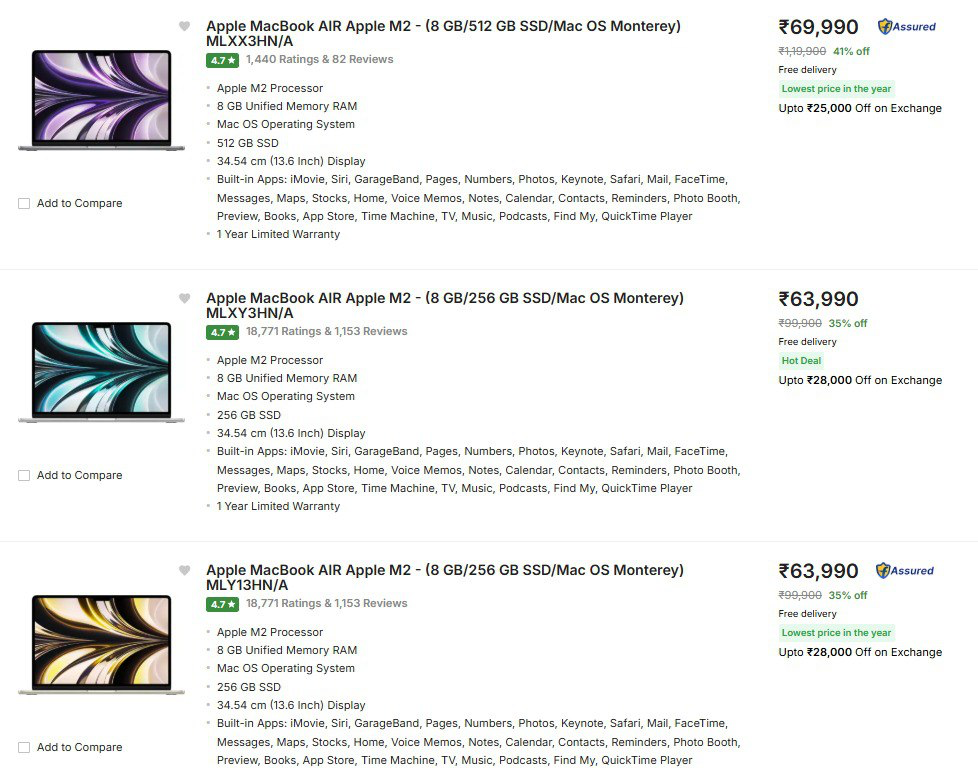The image size is (978, 772).
Task: Open 1,440 Ratings & 82 Reviews
Action: [x=319, y=60]
